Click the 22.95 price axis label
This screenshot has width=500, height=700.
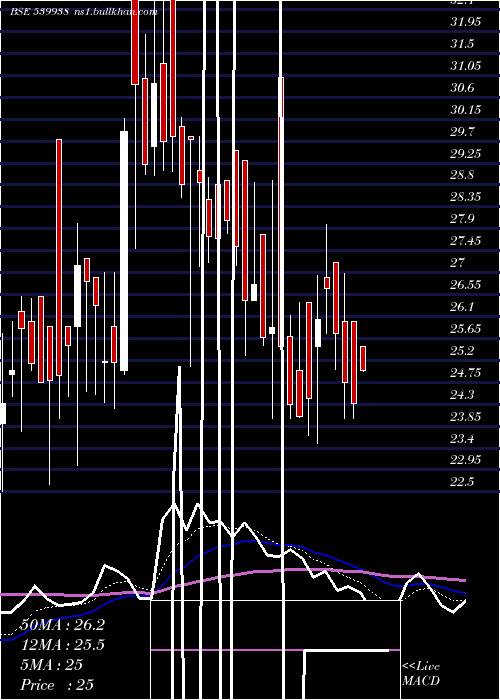(x=466, y=459)
